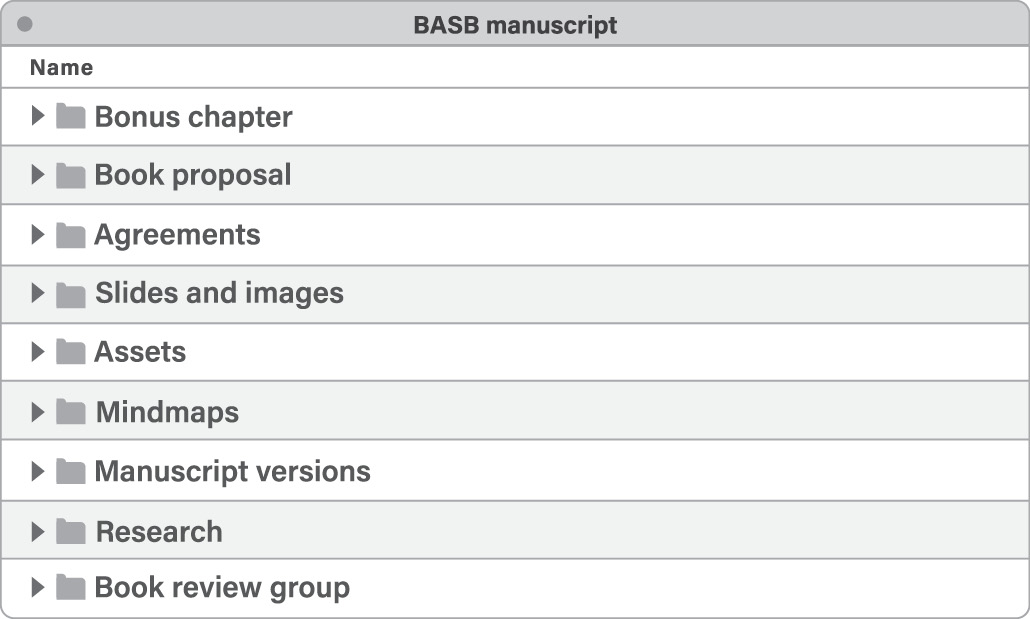The height and width of the screenshot is (619, 1030).
Task: Click the Bonus chapter folder icon
Action: coord(70,117)
